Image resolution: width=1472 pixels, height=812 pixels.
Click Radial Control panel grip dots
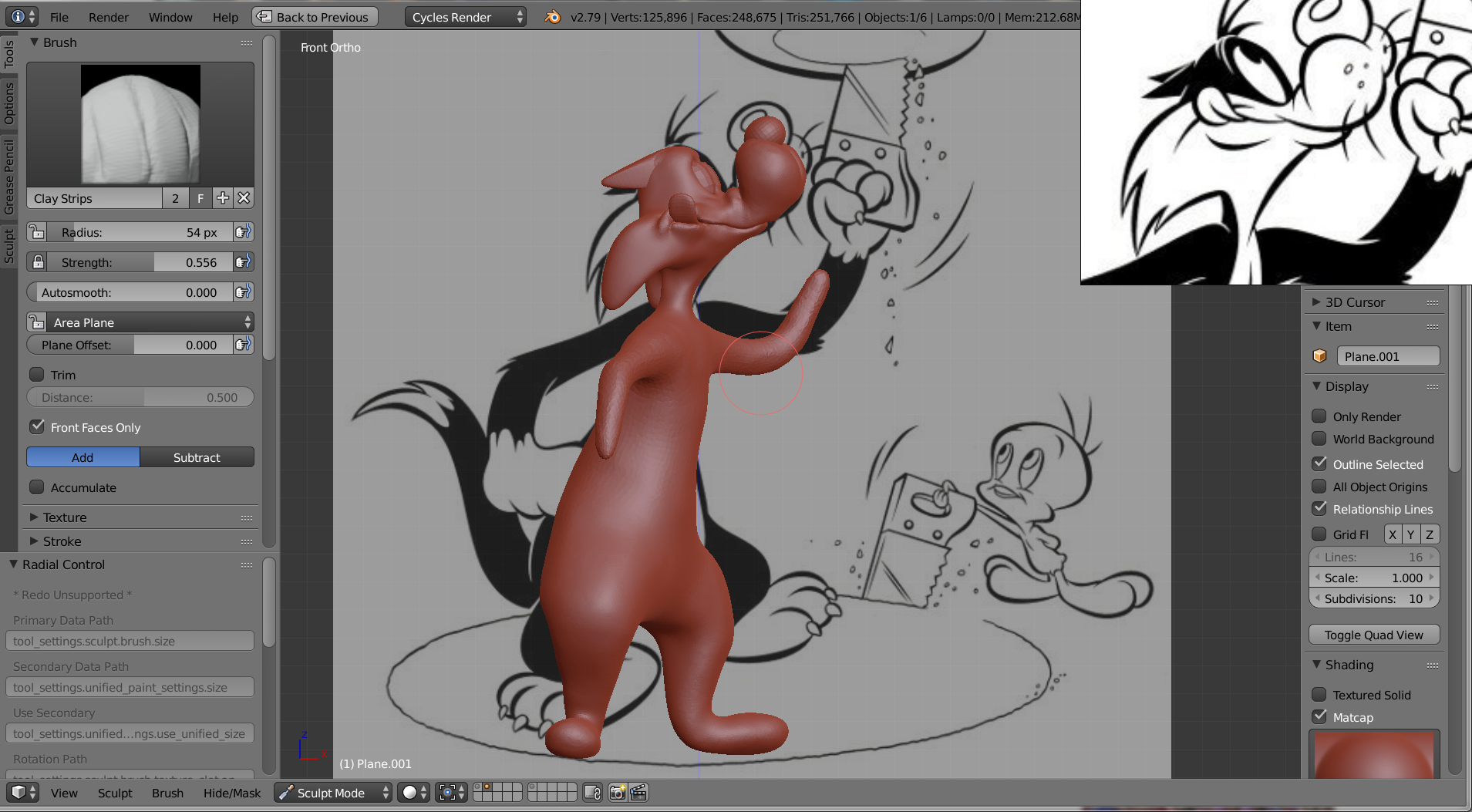pos(247,565)
